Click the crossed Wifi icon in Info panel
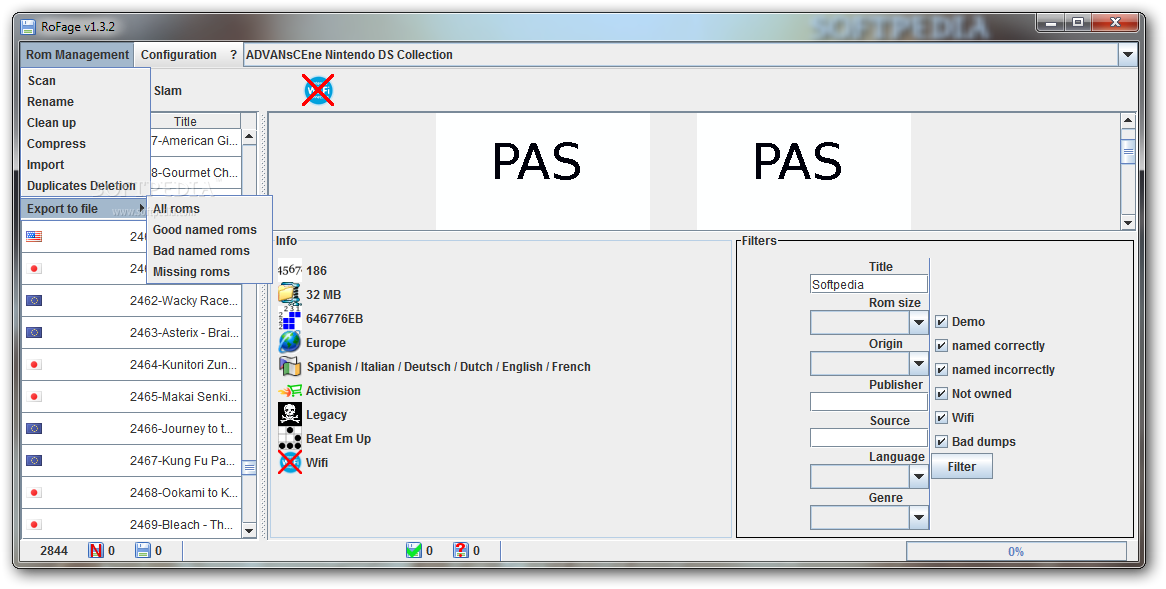Screen dimensions: 1166x589 (289, 462)
